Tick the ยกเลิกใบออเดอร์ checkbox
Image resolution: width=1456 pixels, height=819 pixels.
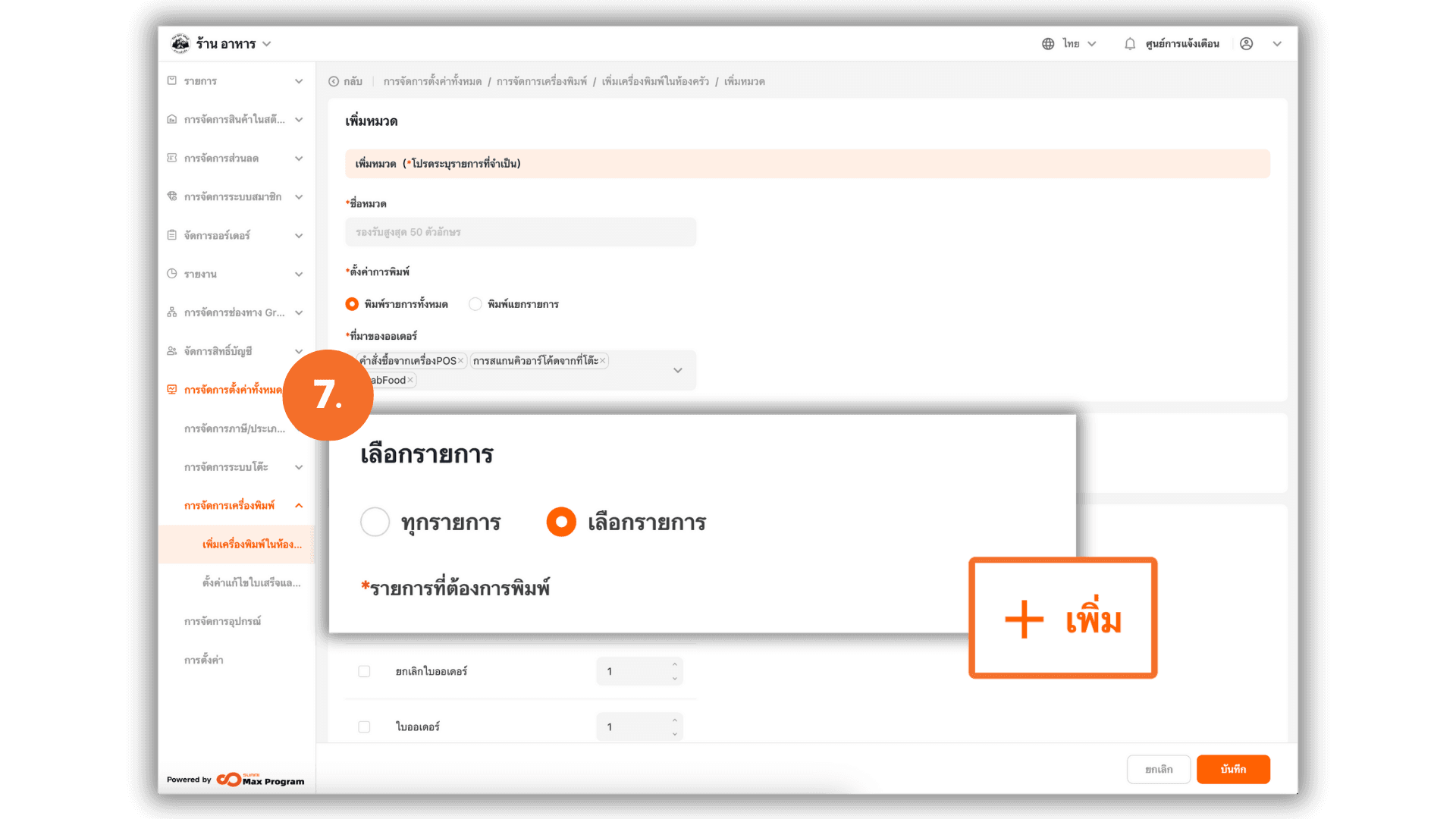click(364, 671)
